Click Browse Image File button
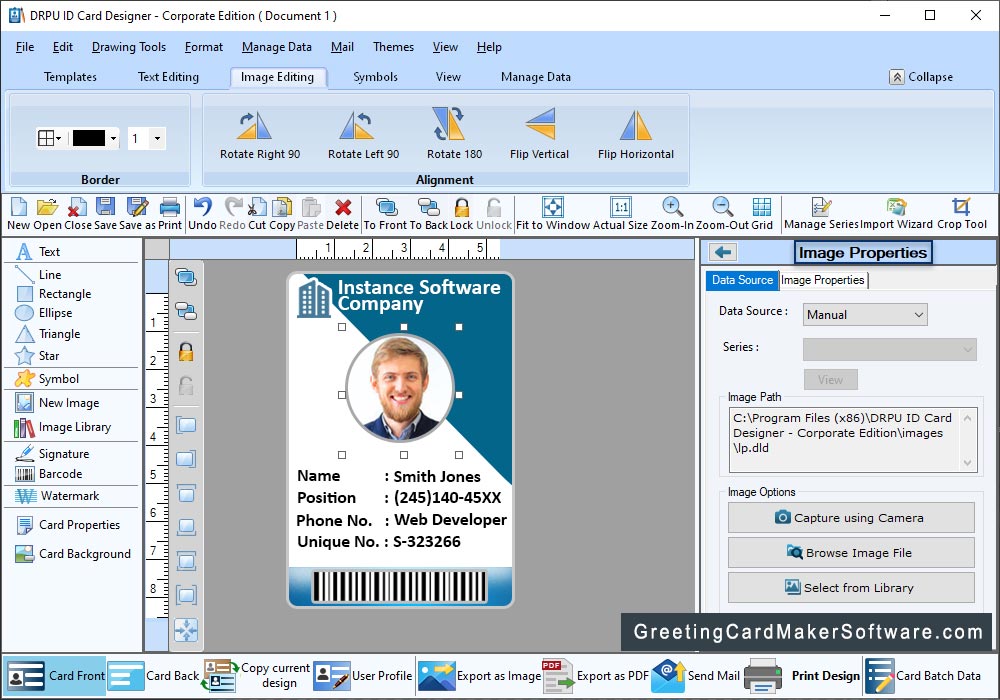 [850, 553]
